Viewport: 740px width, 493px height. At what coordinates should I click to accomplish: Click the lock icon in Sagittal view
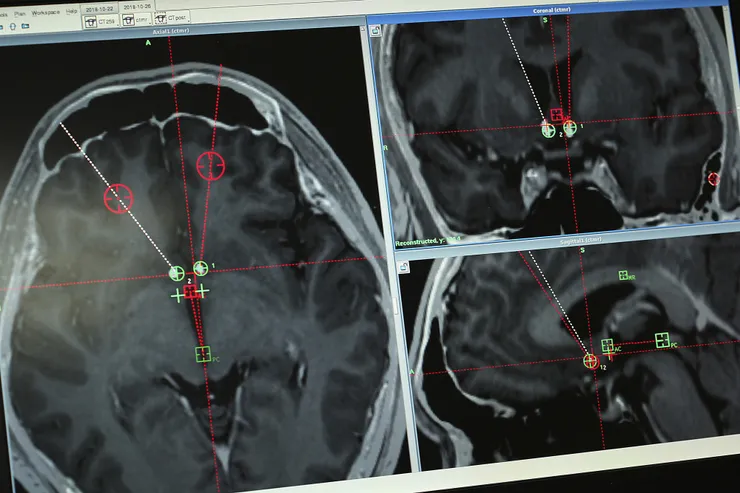pos(404,267)
